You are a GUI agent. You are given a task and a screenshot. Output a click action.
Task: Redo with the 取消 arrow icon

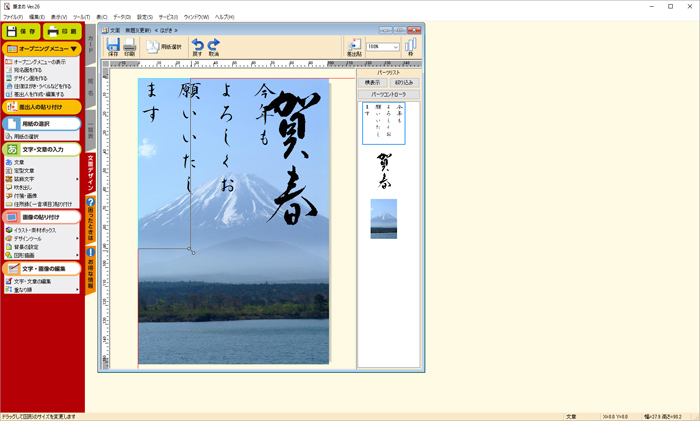coord(214,46)
